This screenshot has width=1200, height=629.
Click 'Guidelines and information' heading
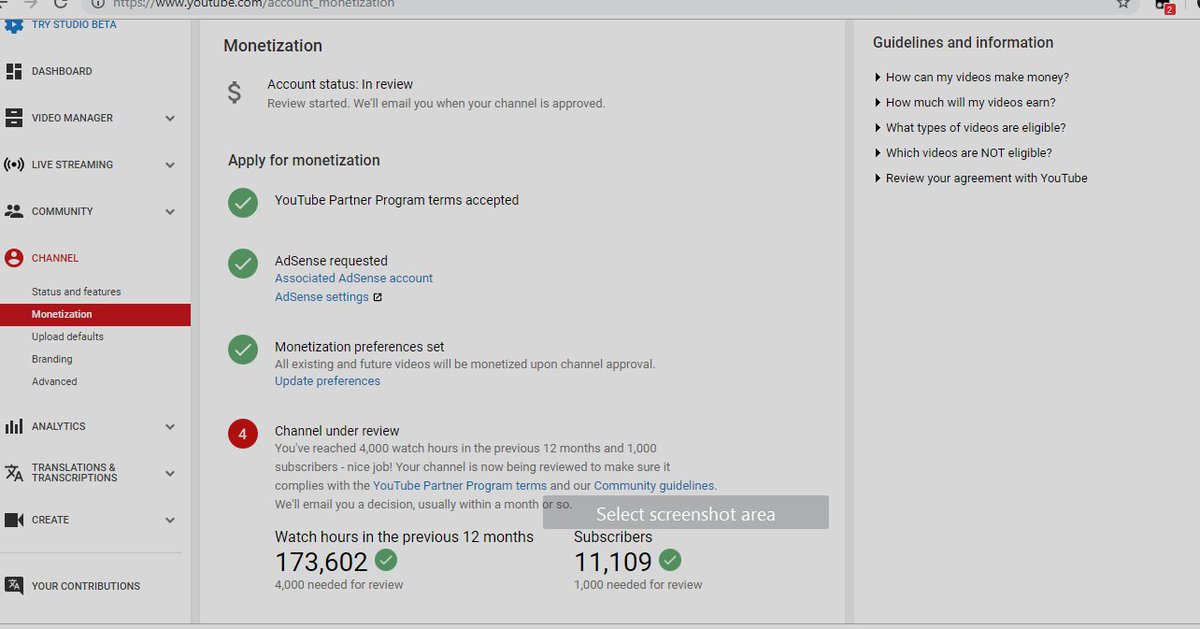point(963,43)
